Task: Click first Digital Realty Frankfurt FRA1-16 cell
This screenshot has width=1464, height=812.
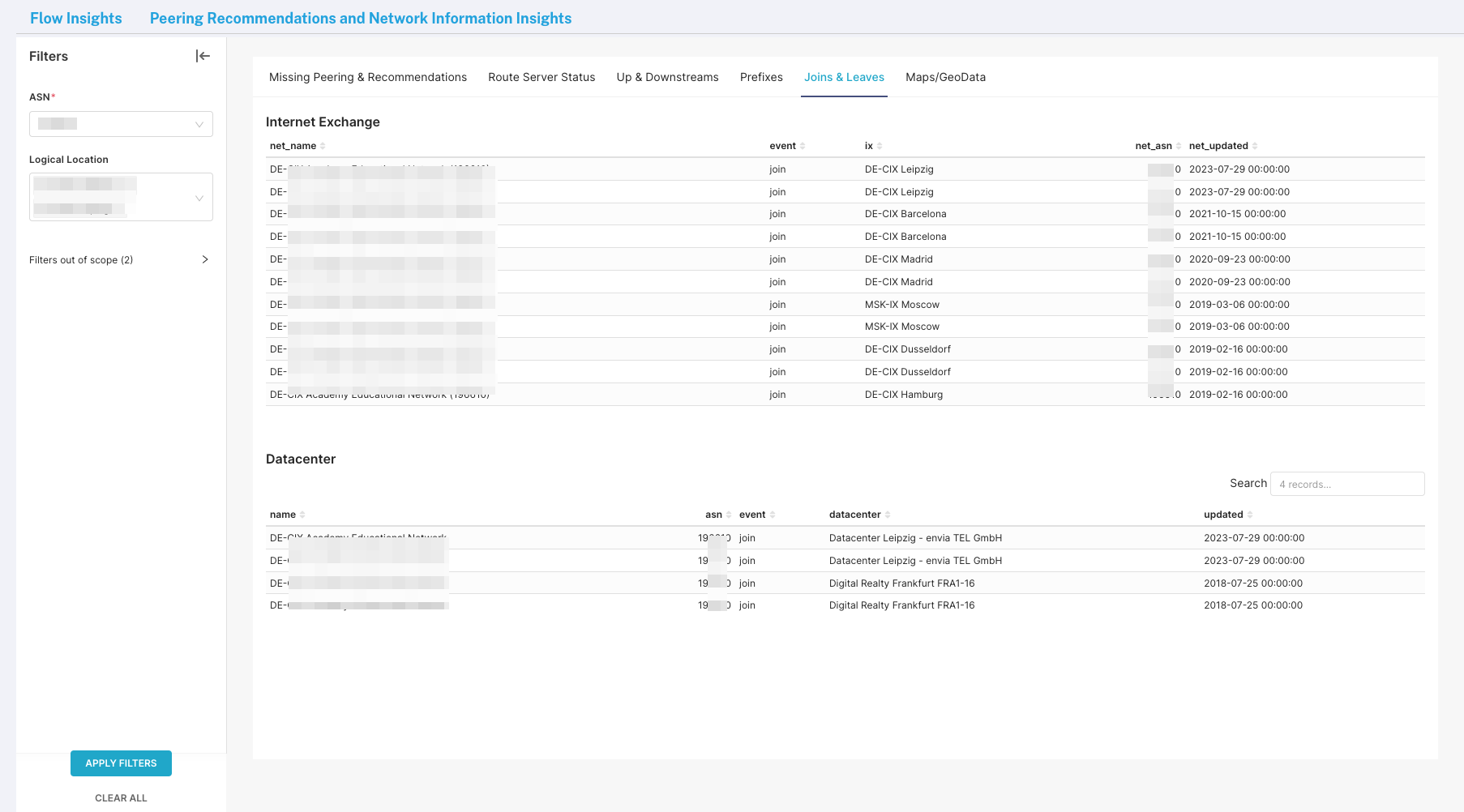Action: pos(901,583)
